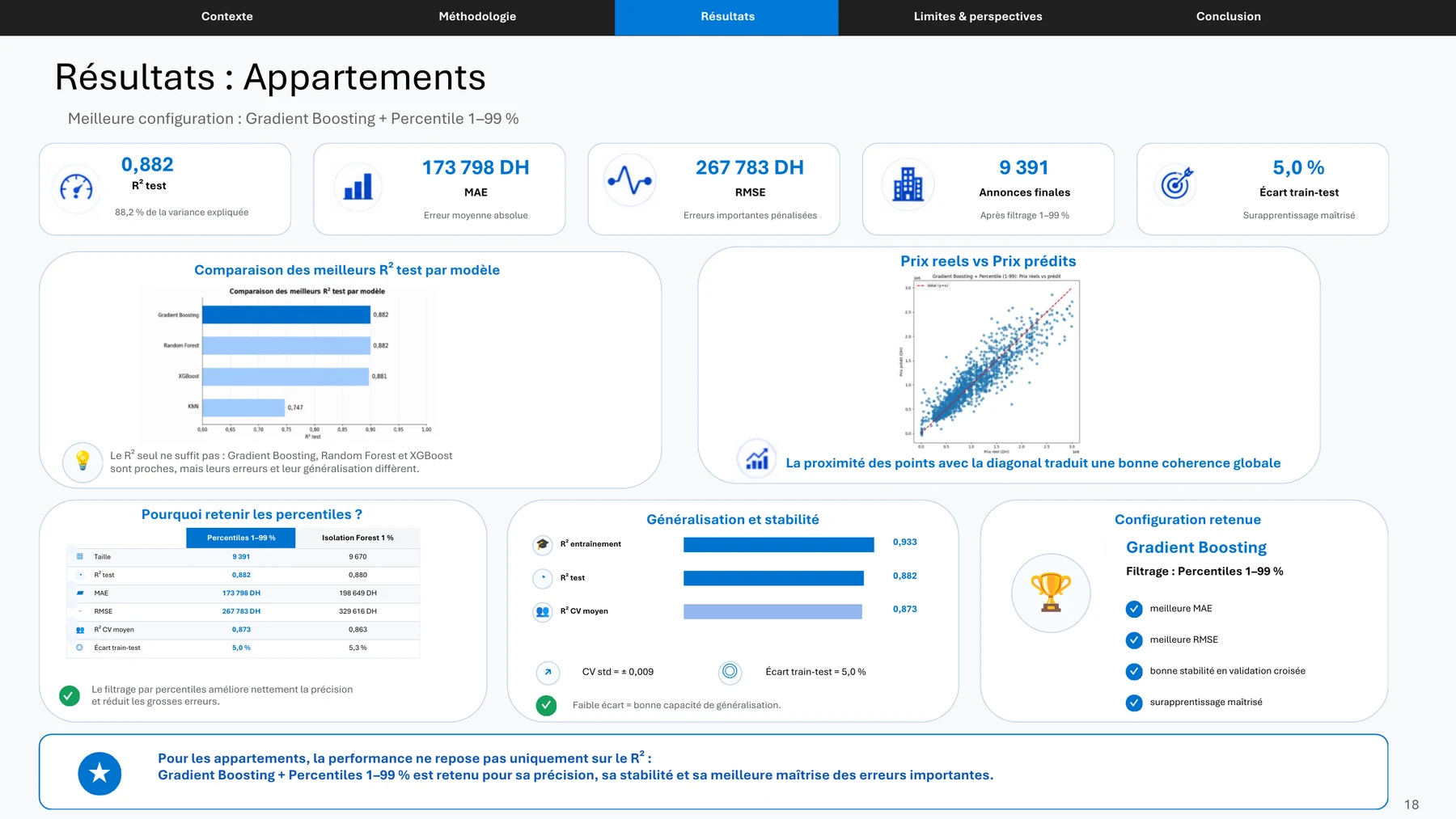Viewport: 1456px width, 819px height.
Task: Switch to the Méthodologie tab
Action: coord(477,16)
